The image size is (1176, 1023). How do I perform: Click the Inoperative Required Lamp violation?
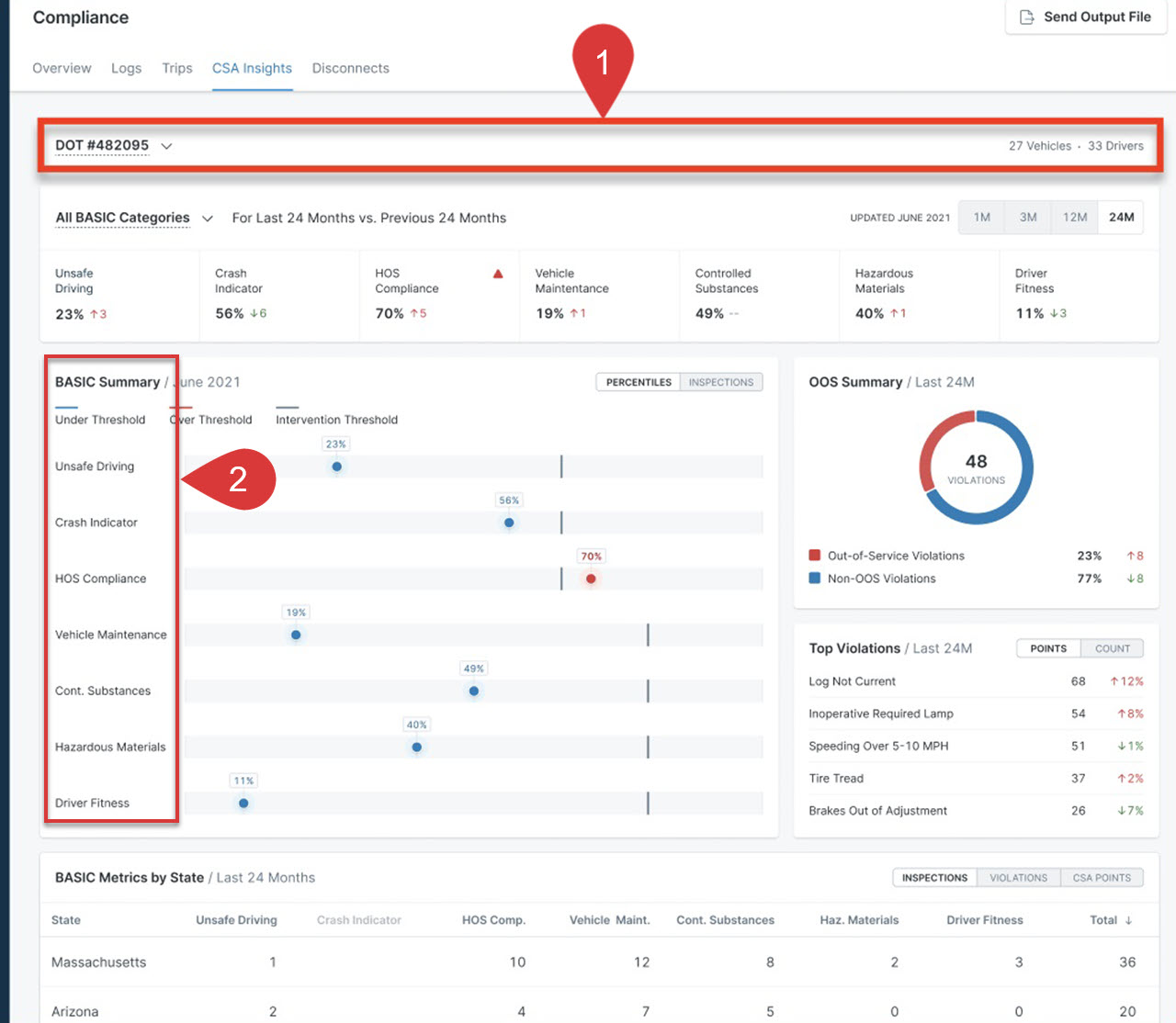pos(976,714)
